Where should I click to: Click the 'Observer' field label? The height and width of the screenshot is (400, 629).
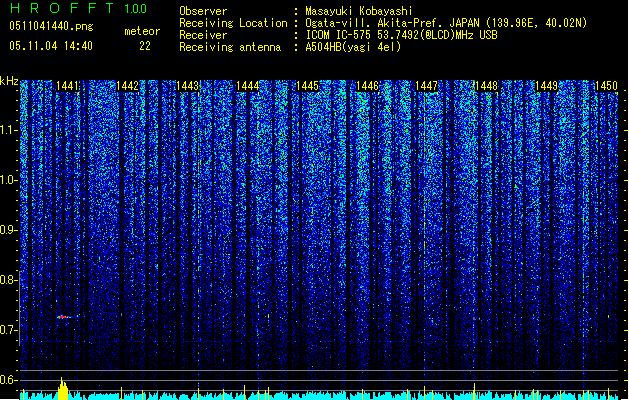(x=203, y=11)
